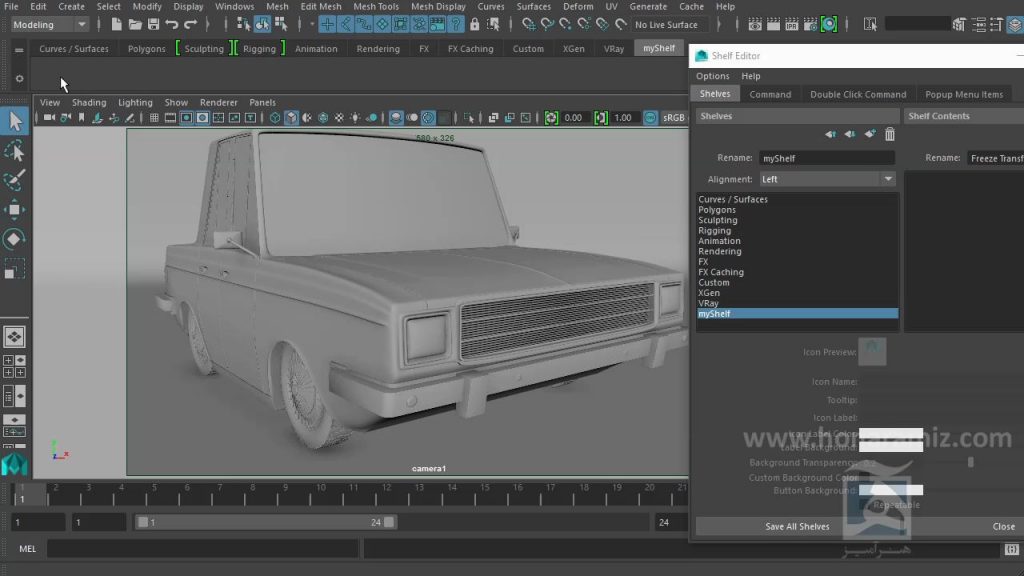The width and height of the screenshot is (1024, 576).
Task: Click the single perspective layout icon
Action: point(14,337)
